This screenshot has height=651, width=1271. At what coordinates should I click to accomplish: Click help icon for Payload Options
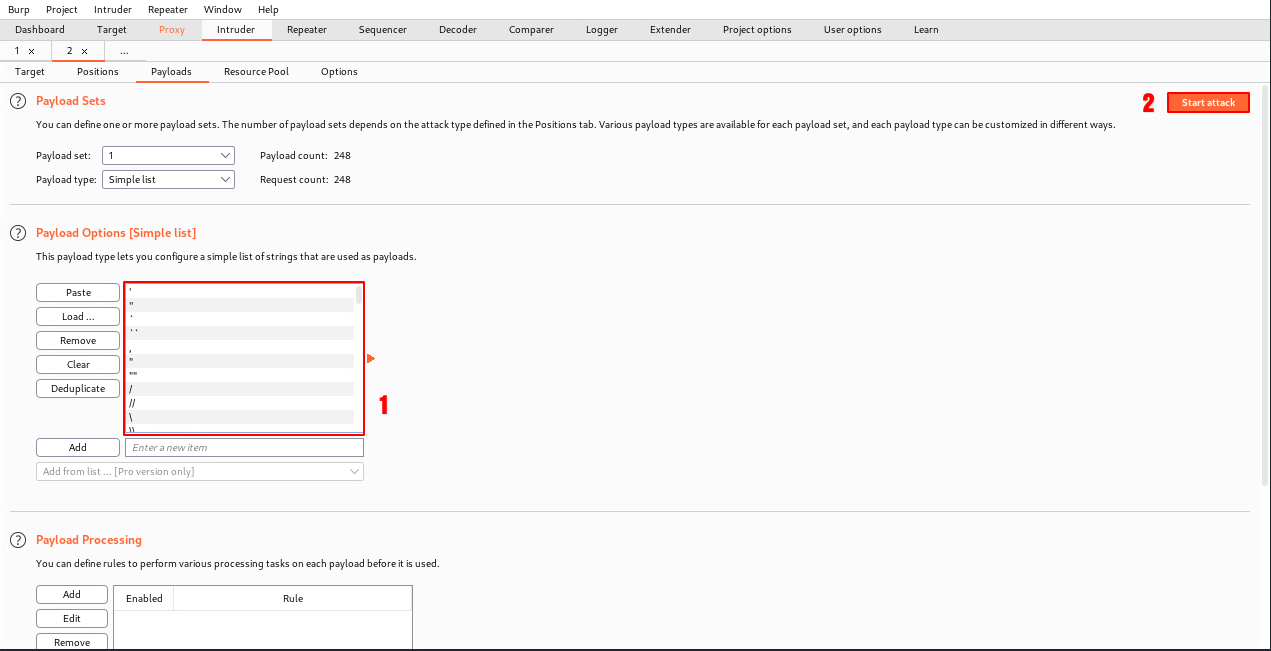pos(17,233)
